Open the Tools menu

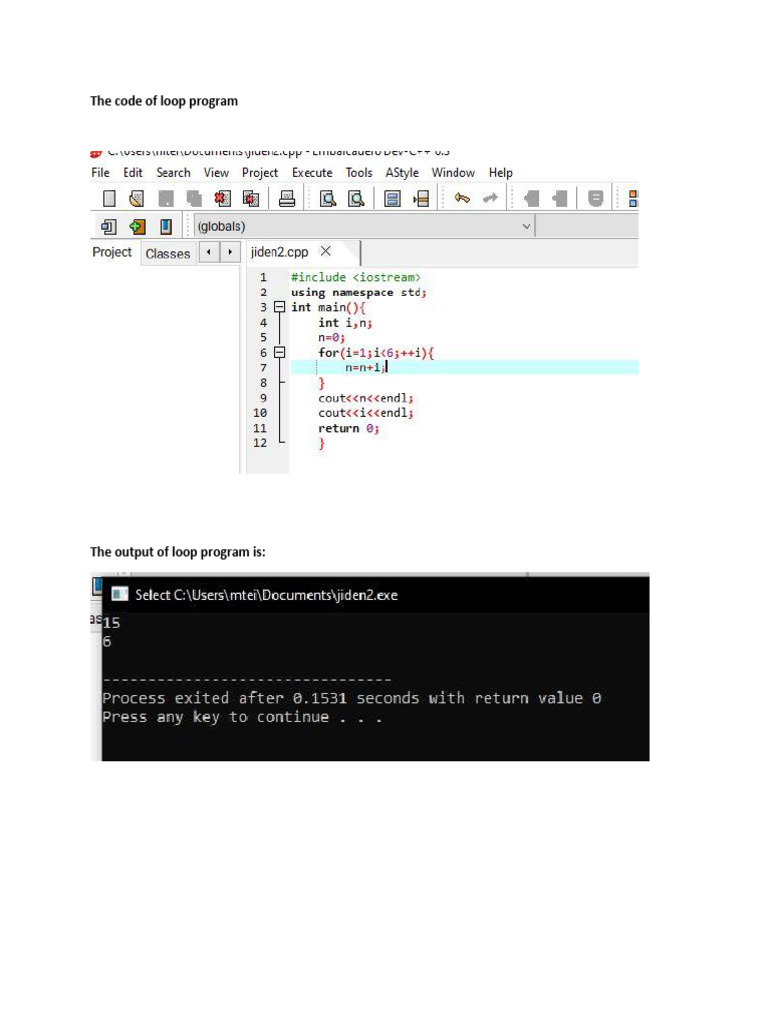(x=359, y=172)
